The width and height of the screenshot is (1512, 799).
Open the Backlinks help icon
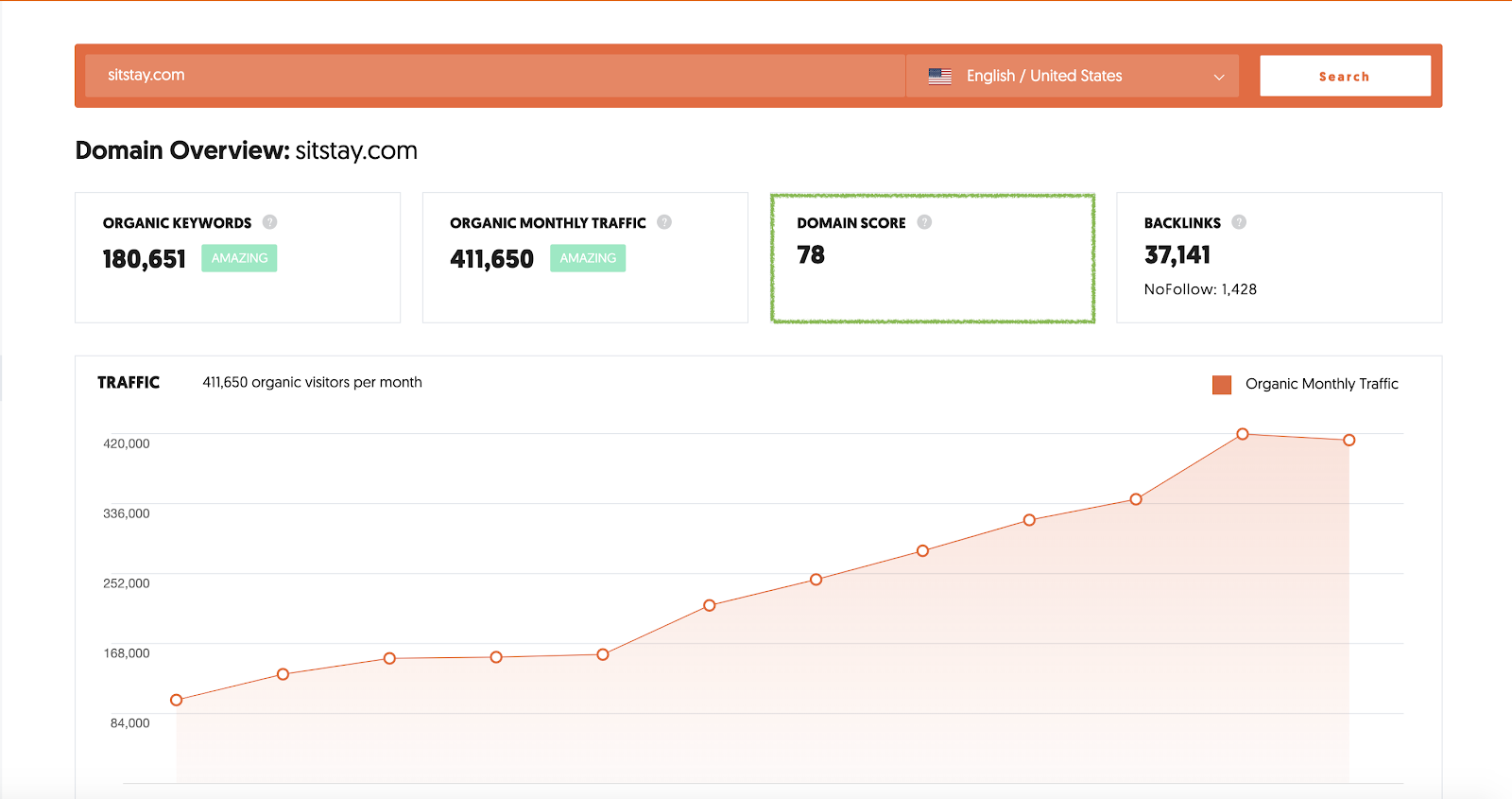[x=1239, y=222]
